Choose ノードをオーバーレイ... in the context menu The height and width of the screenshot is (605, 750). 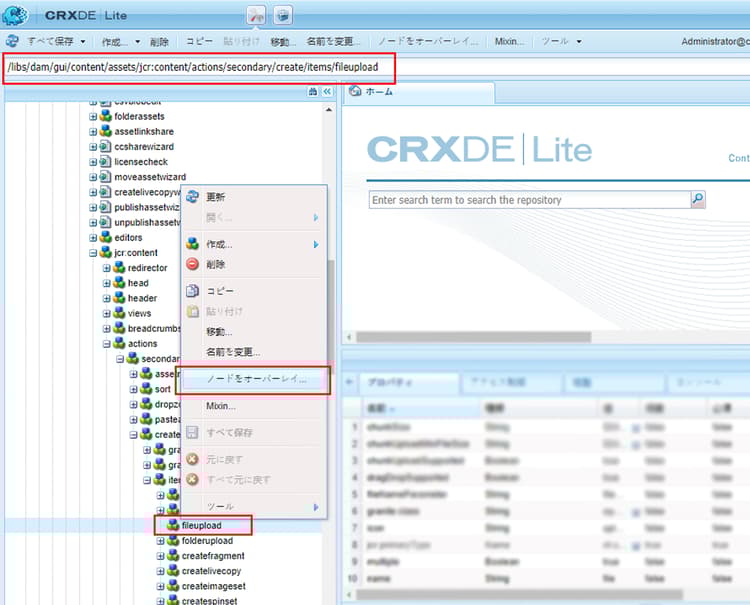point(254,379)
